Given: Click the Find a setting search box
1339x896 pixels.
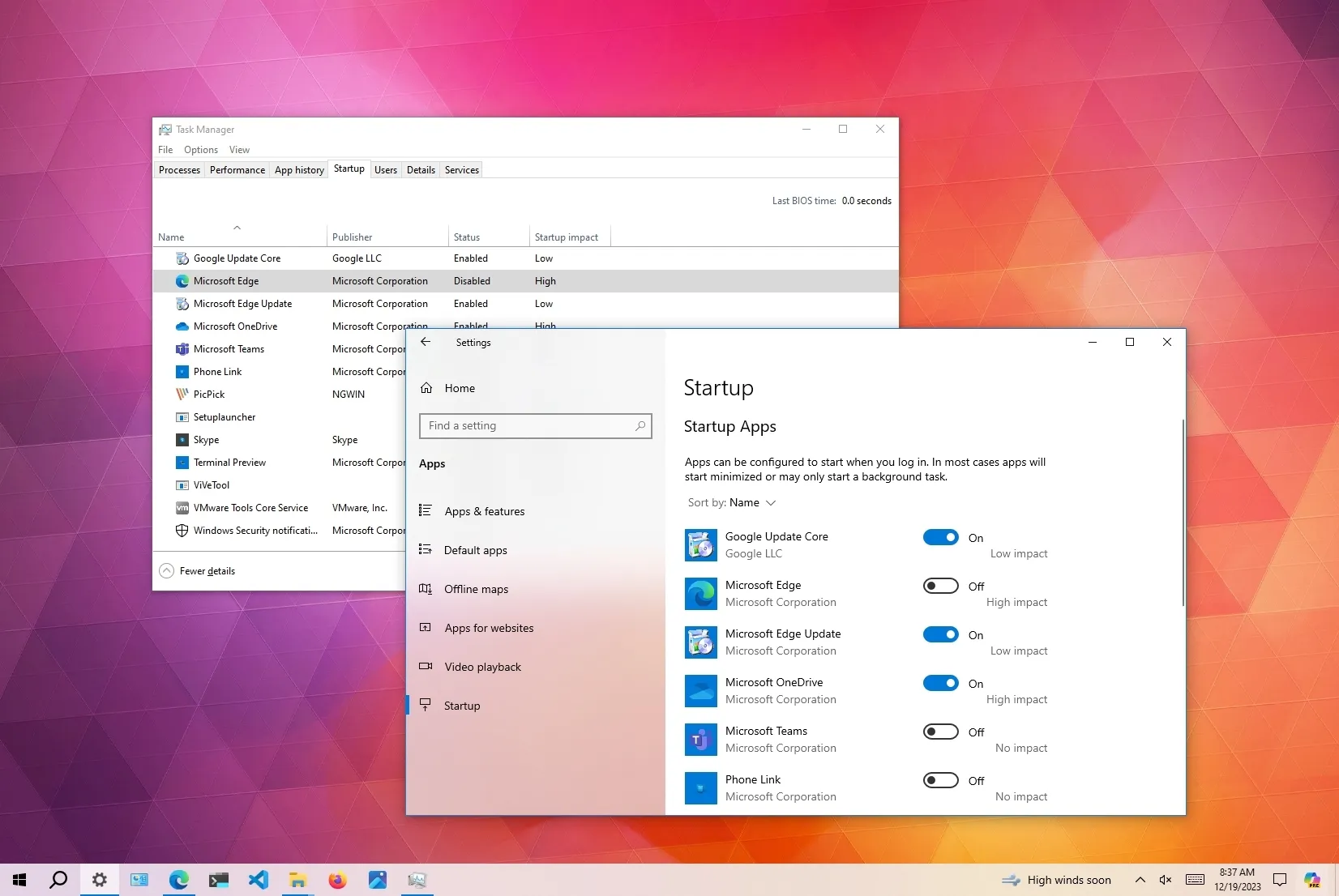Looking at the screenshot, I should coord(535,425).
